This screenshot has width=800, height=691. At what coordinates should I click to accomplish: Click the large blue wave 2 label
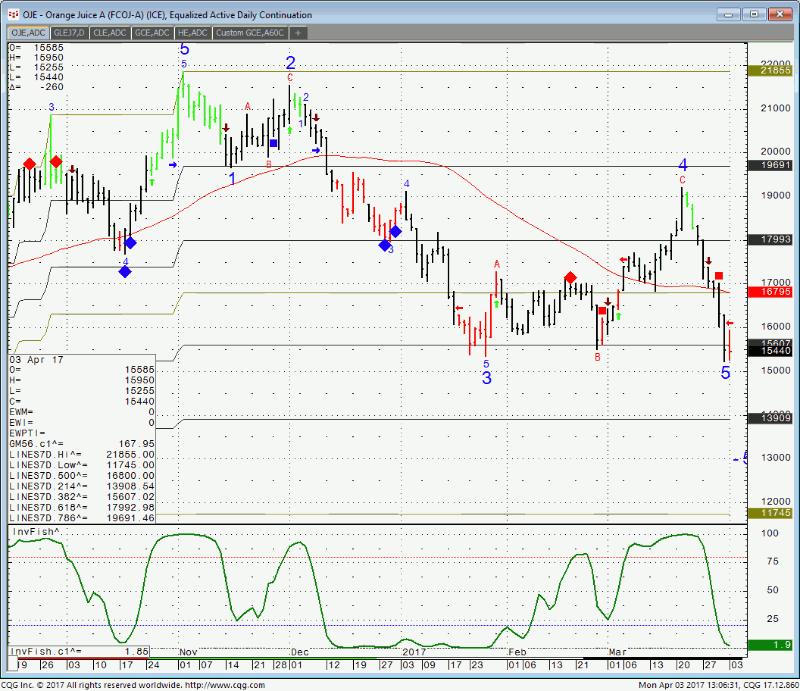[290, 63]
